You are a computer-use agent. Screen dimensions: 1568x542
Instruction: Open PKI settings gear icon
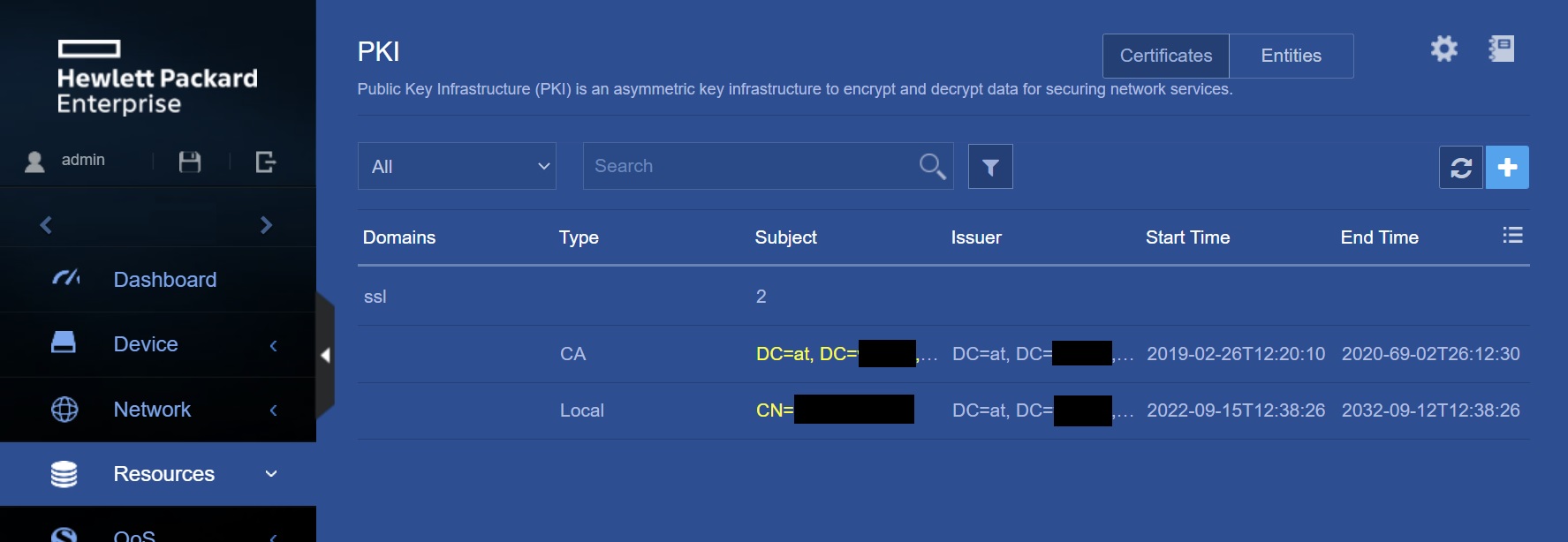coord(1444,49)
